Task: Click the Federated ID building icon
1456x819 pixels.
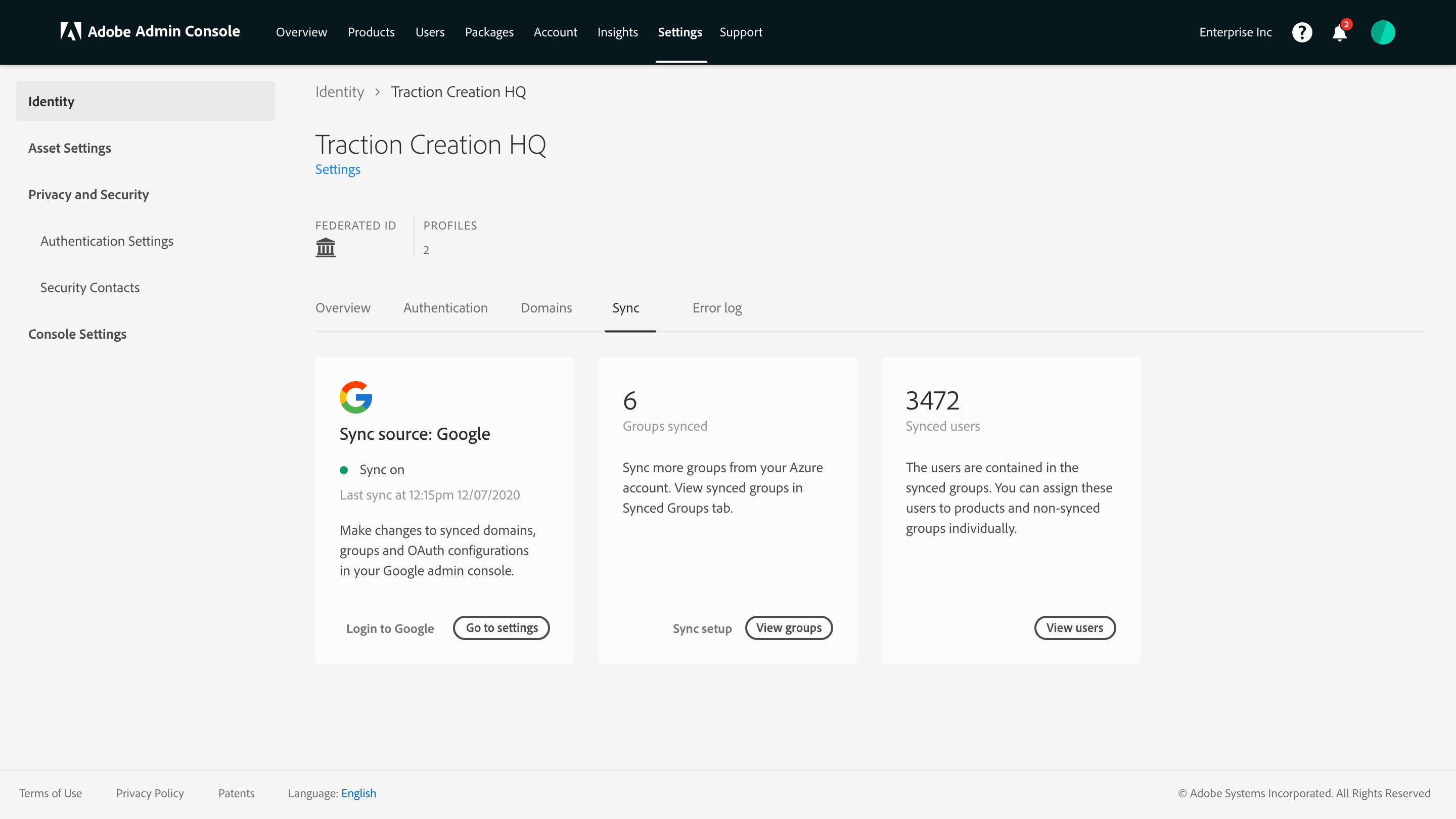Action: (326, 248)
